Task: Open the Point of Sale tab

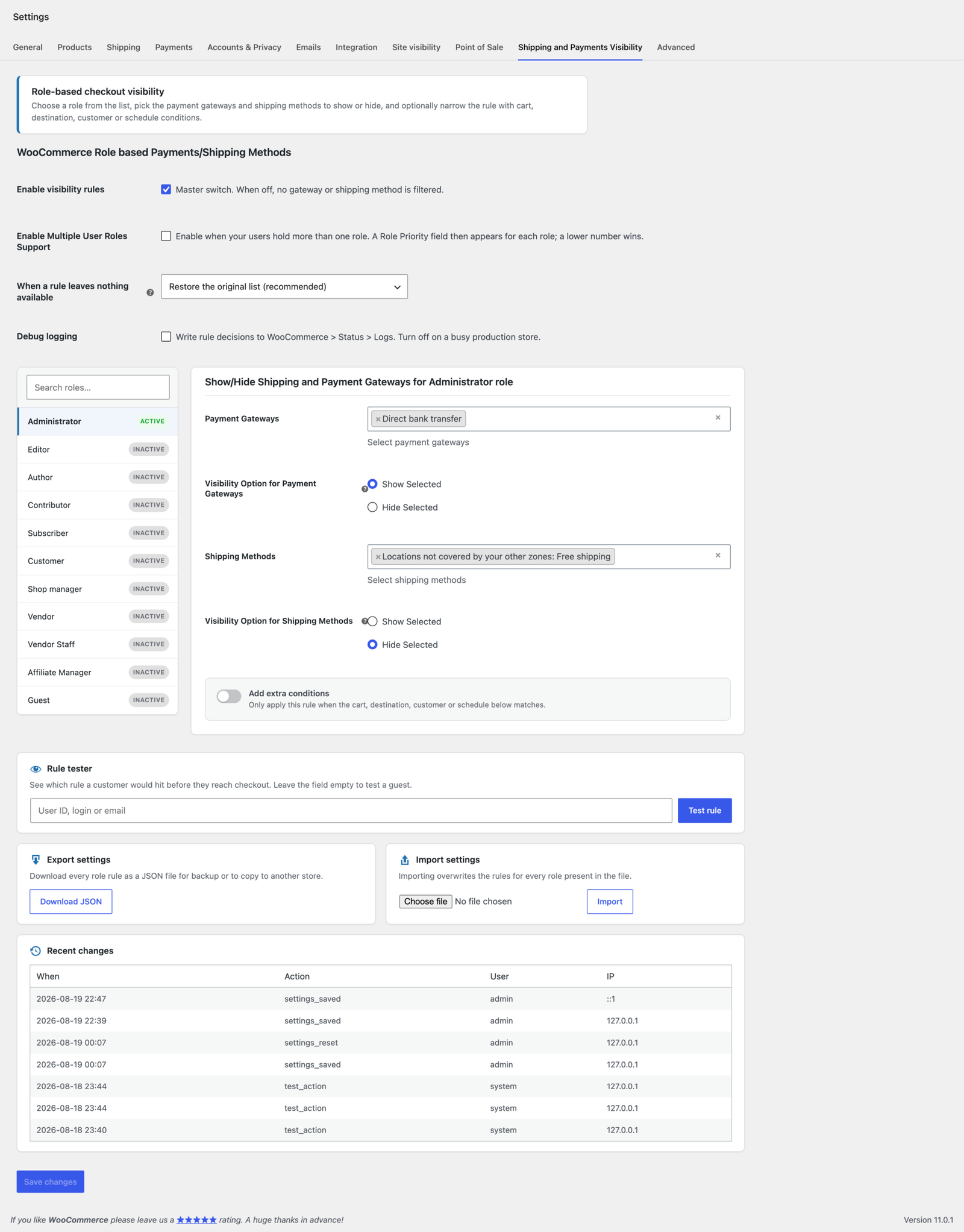Action: point(479,47)
